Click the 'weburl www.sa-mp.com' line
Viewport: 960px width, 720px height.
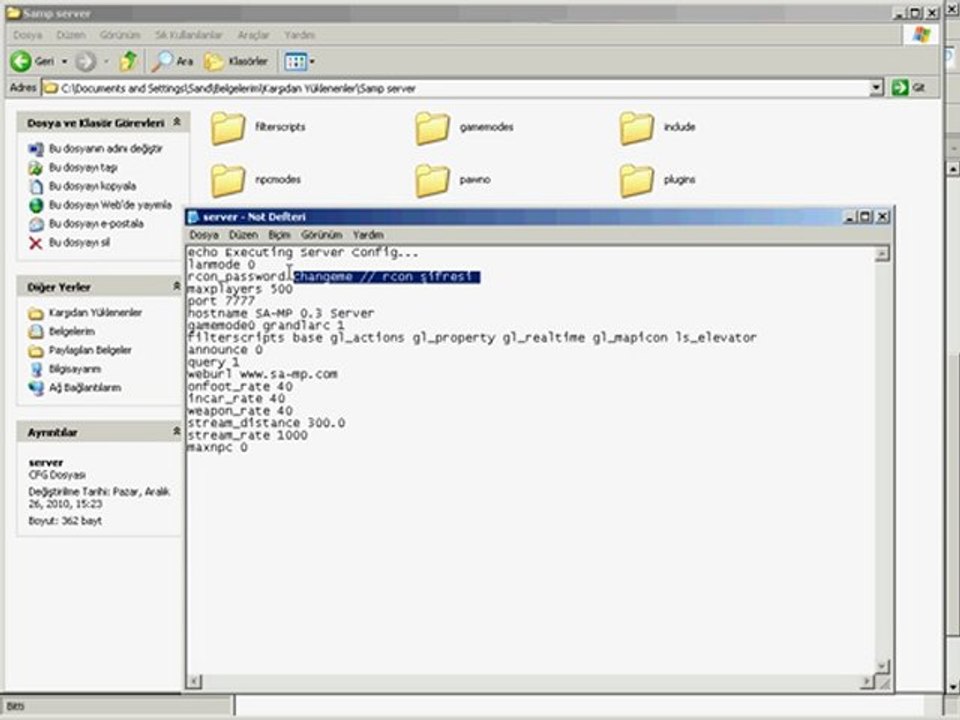click(x=262, y=374)
